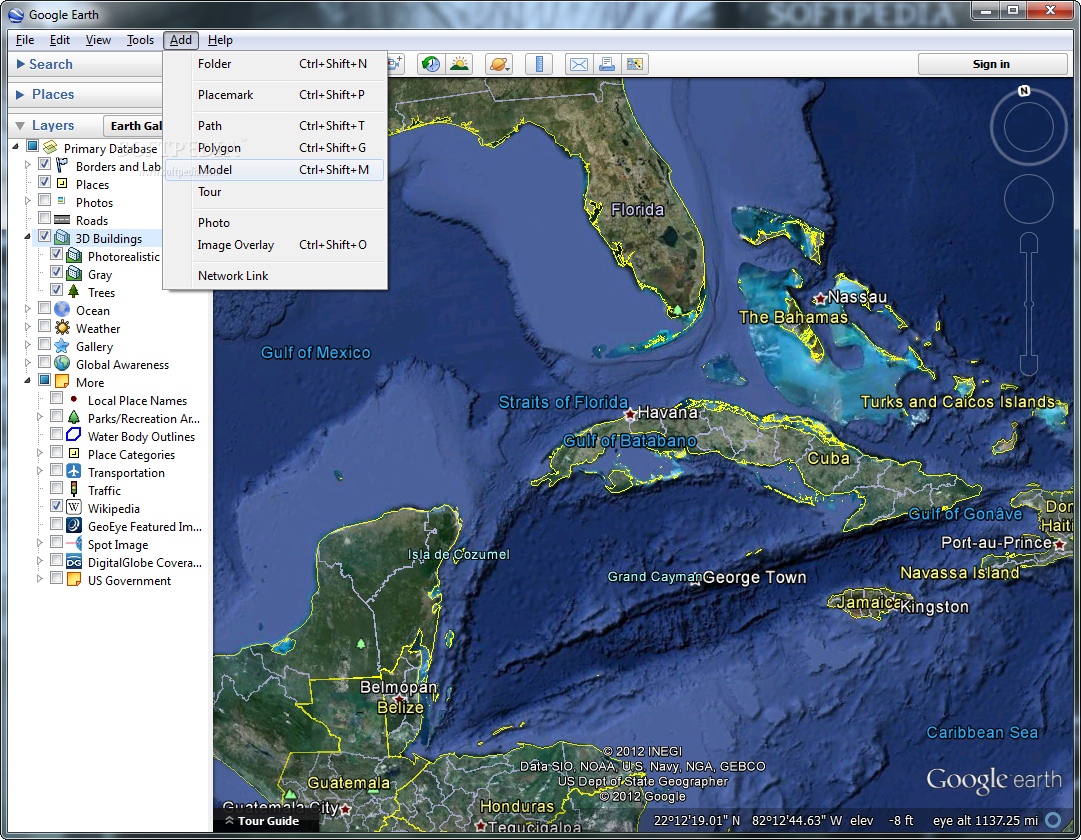Click the Havana label on the map
The width and height of the screenshot is (1081, 840).
pos(667,412)
